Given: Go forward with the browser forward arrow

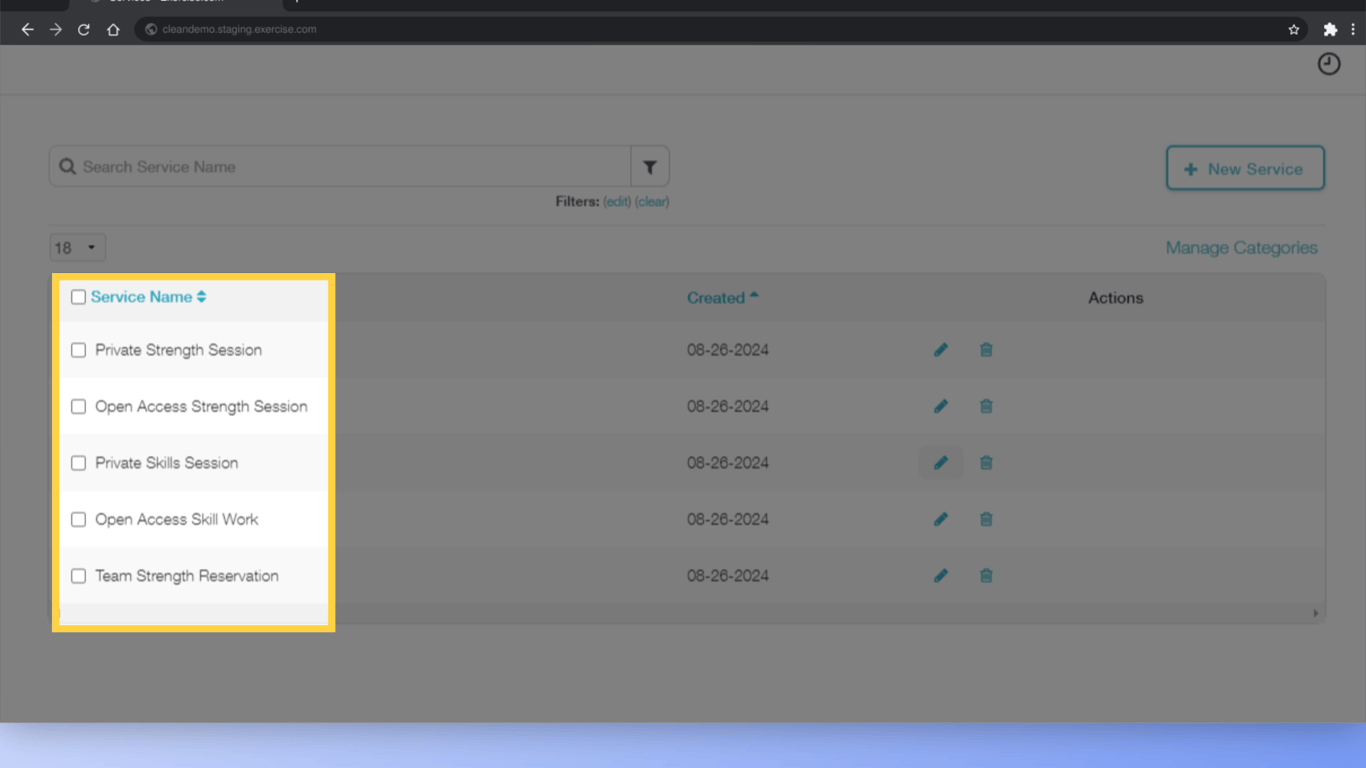Looking at the screenshot, I should pyautogui.click(x=56, y=29).
